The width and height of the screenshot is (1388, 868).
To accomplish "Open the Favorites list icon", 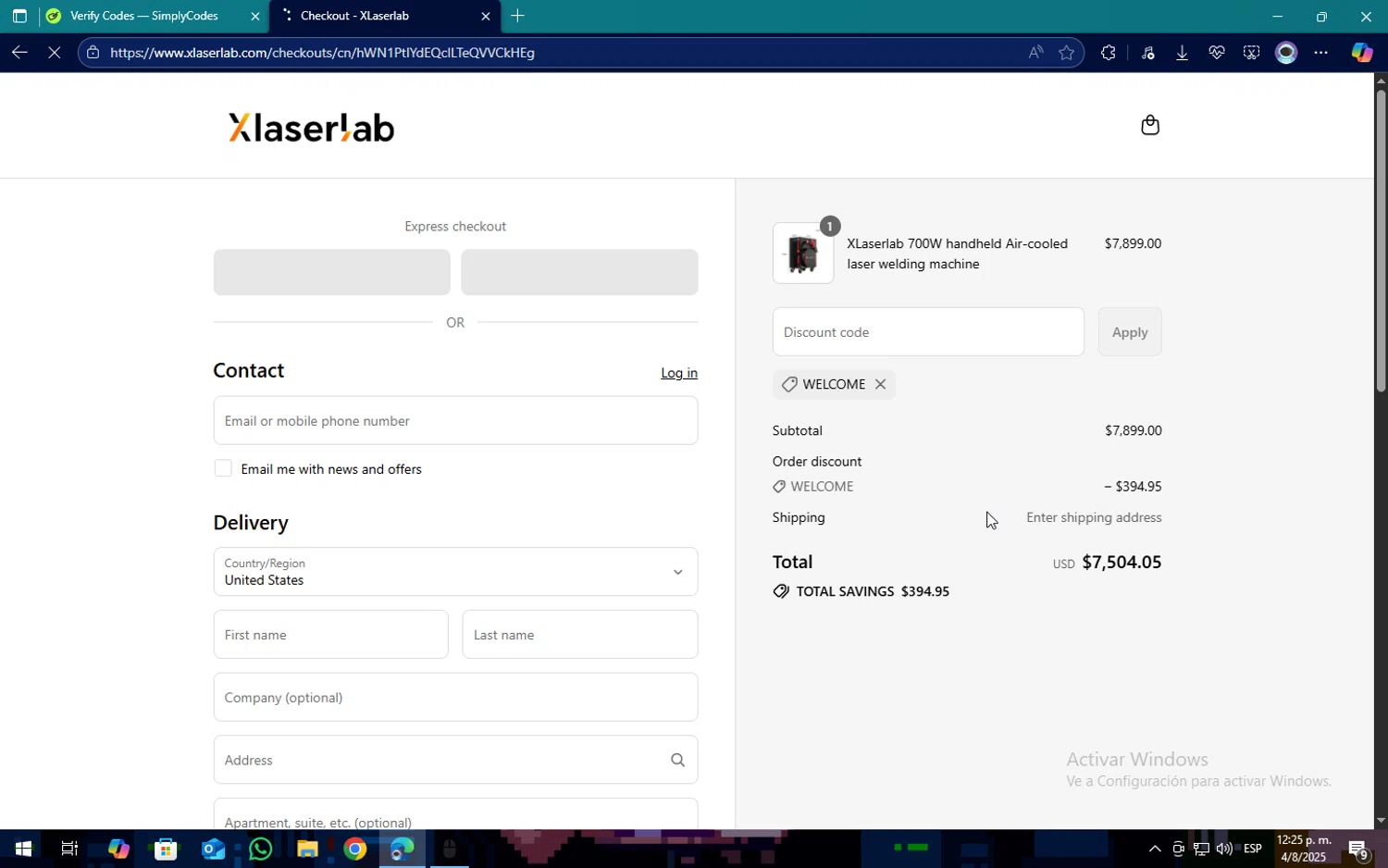I will point(1148,53).
